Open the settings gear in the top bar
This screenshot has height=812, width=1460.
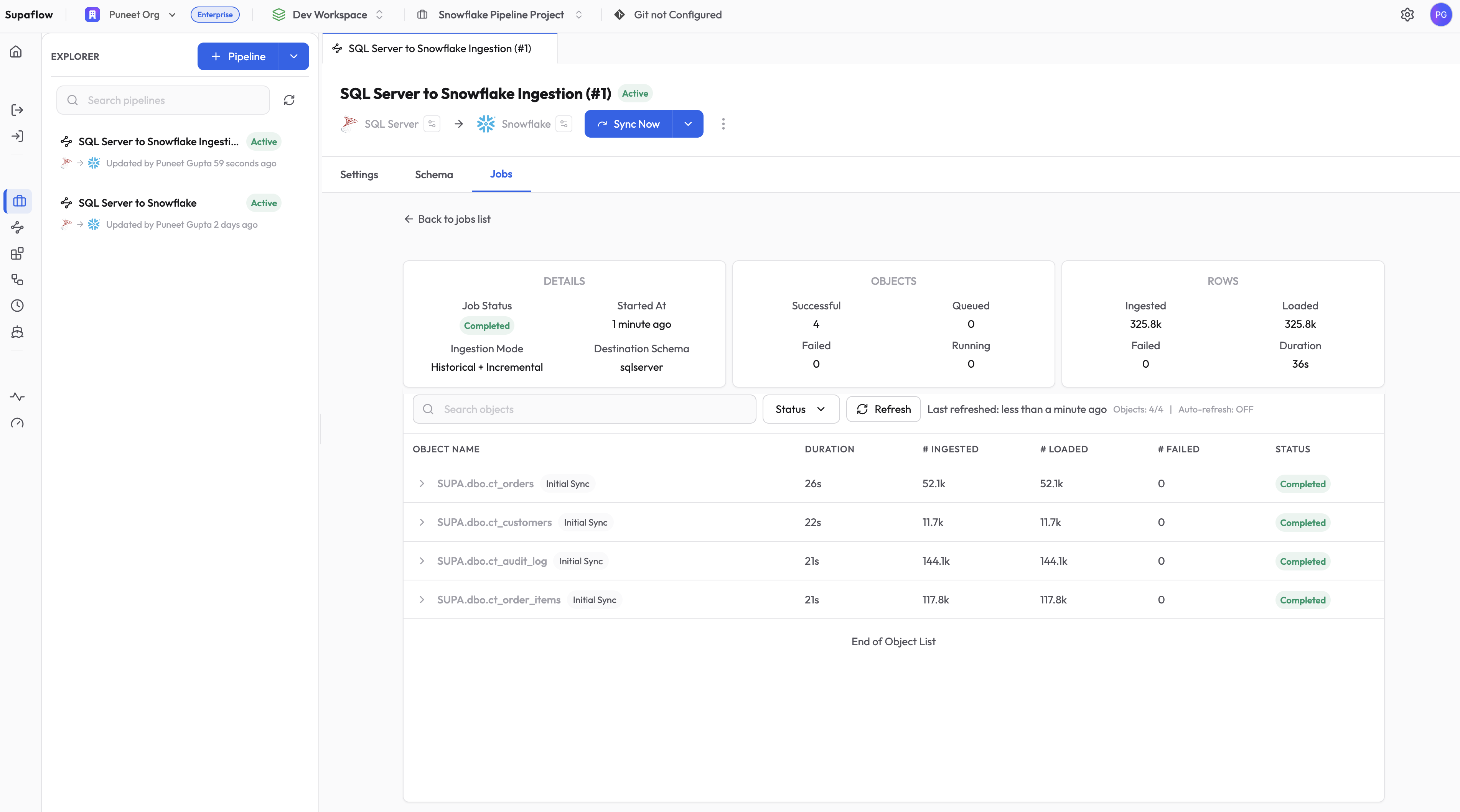[1407, 15]
